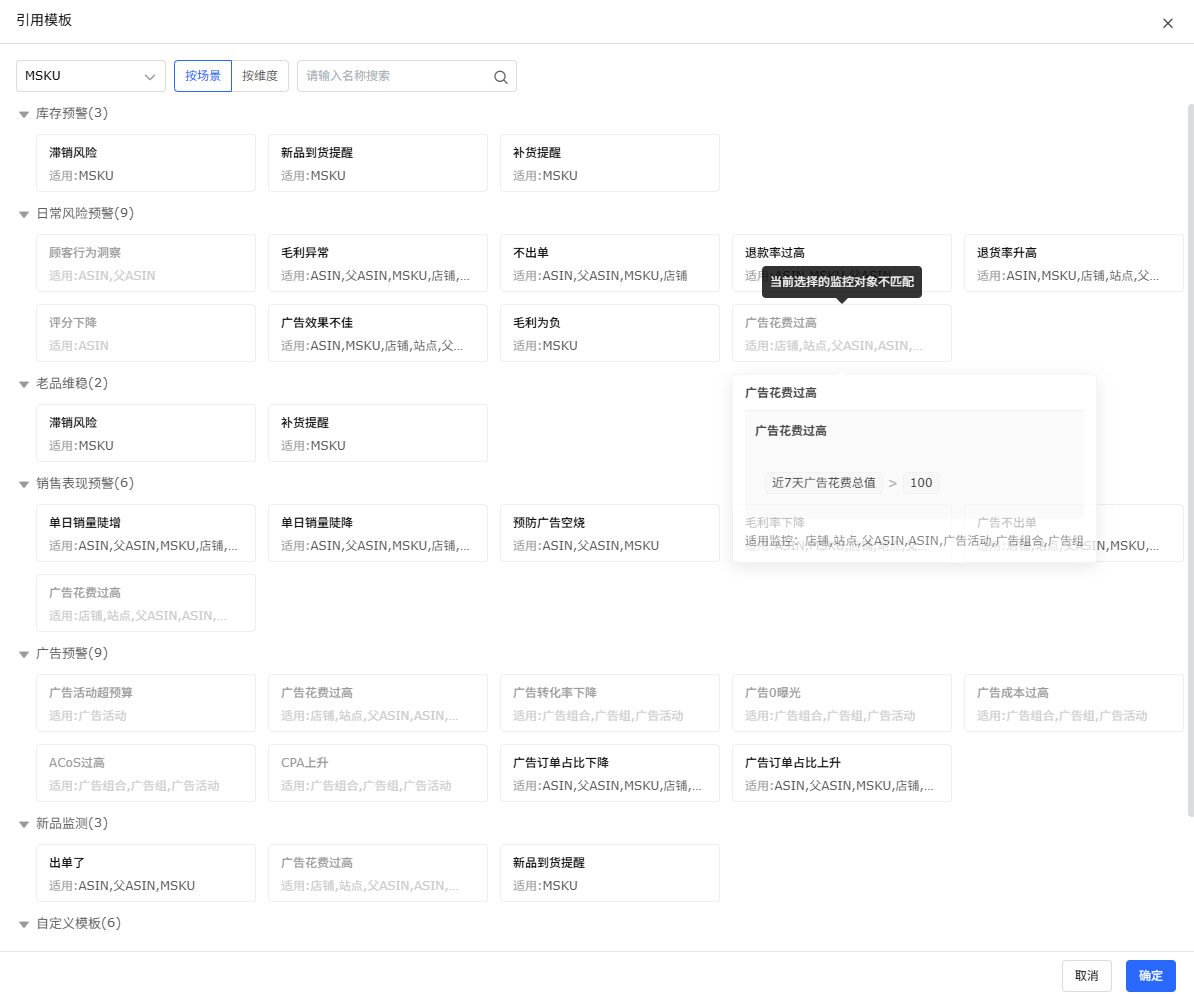Open the MSKU dropdown selector
Image resolution: width=1194 pixels, height=997 pixels.
click(x=91, y=76)
